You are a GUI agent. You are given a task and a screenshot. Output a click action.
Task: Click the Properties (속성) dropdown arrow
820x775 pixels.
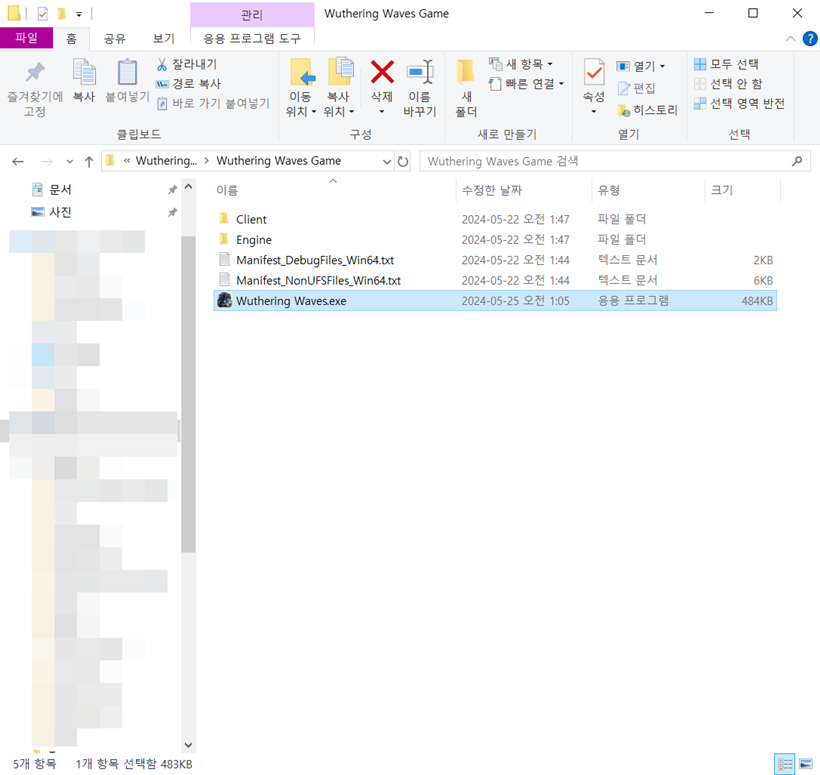click(x=594, y=112)
